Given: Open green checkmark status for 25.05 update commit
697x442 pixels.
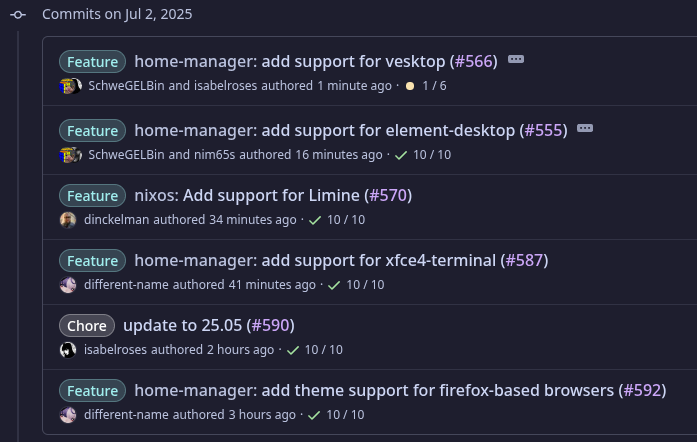Looking at the screenshot, I should tap(293, 350).
